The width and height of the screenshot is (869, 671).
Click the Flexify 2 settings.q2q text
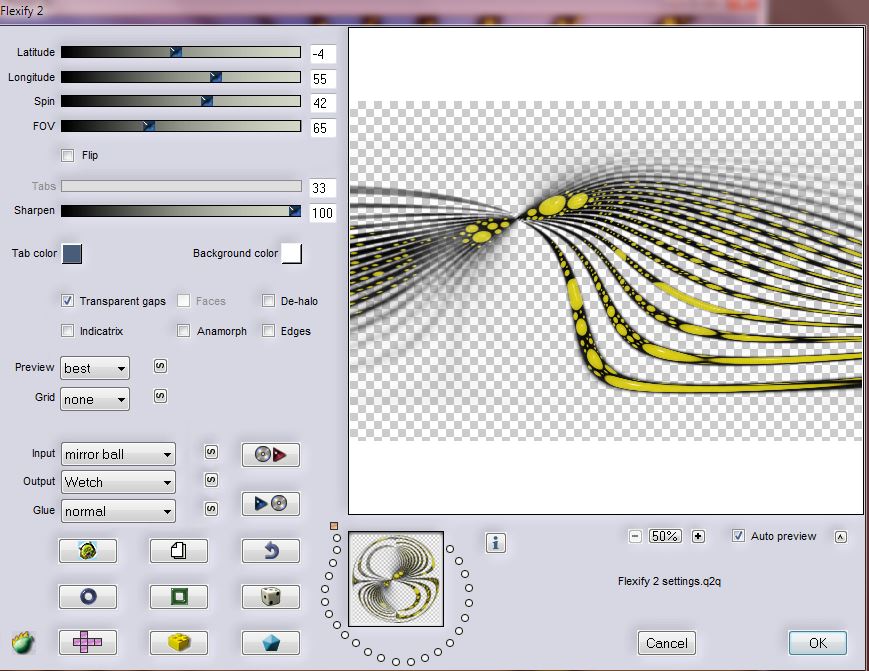point(669,581)
